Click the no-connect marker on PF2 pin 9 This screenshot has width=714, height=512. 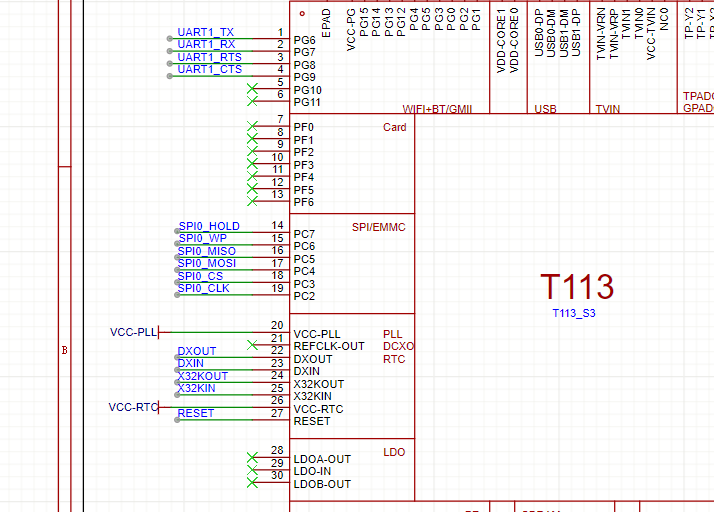point(252,151)
